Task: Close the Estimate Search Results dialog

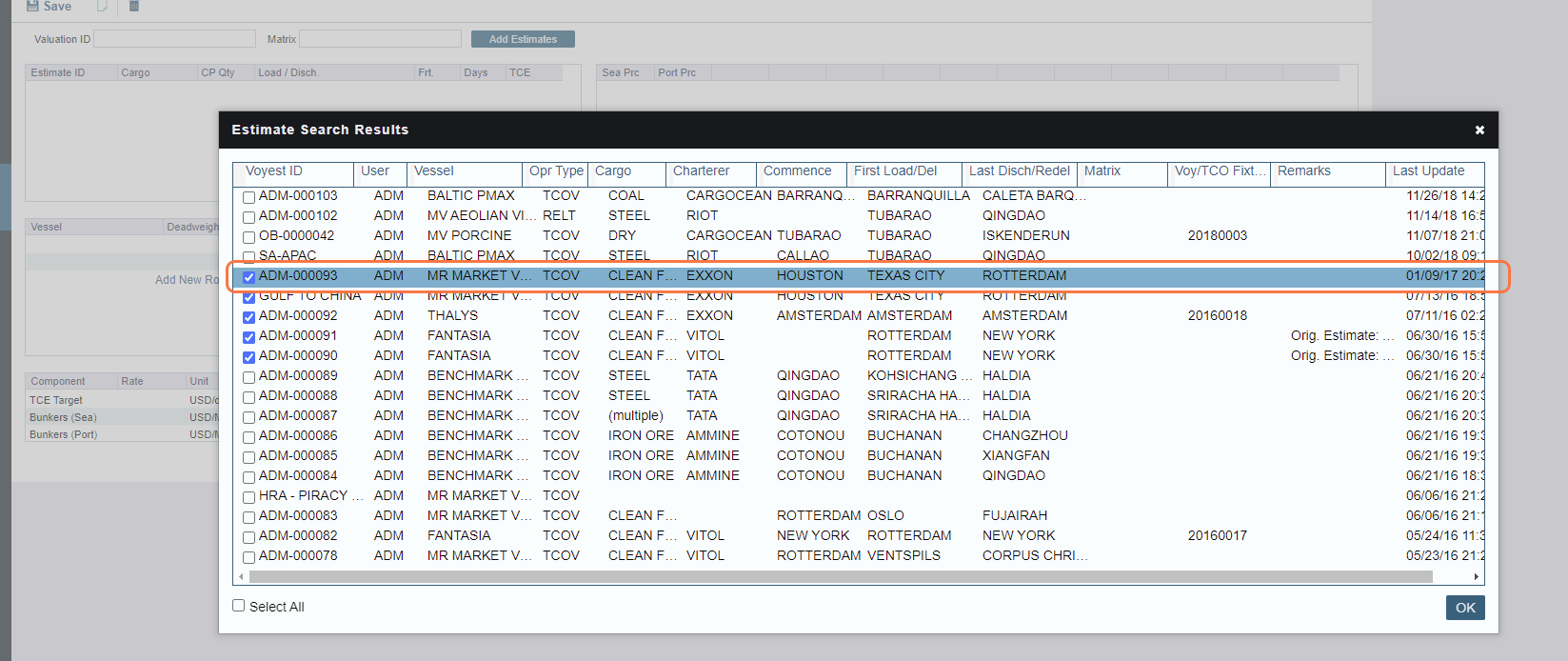Action: (x=1479, y=130)
